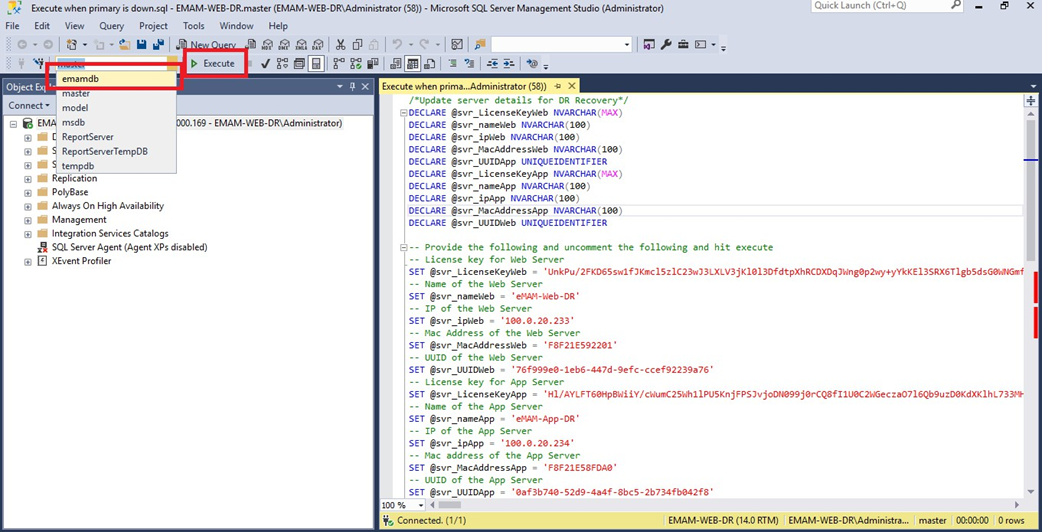Viewport: 1042px width, 532px height.
Task: Click the New Project icon
Action: pyautogui.click(x=71, y=44)
